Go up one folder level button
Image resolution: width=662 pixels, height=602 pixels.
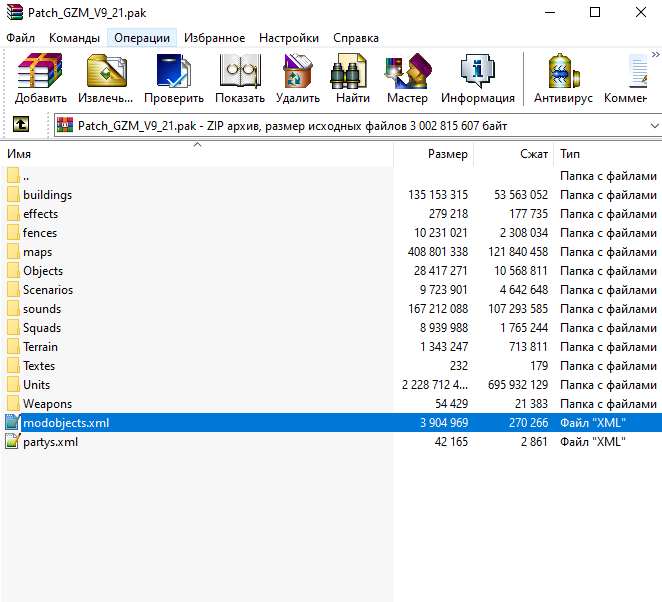pos(21,125)
